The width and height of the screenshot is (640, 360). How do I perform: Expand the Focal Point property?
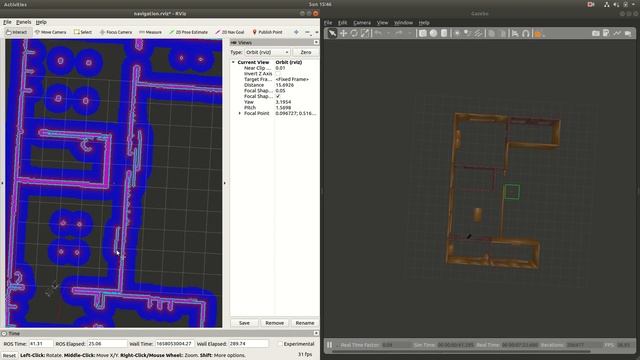pyautogui.click(x=240, y=113)
